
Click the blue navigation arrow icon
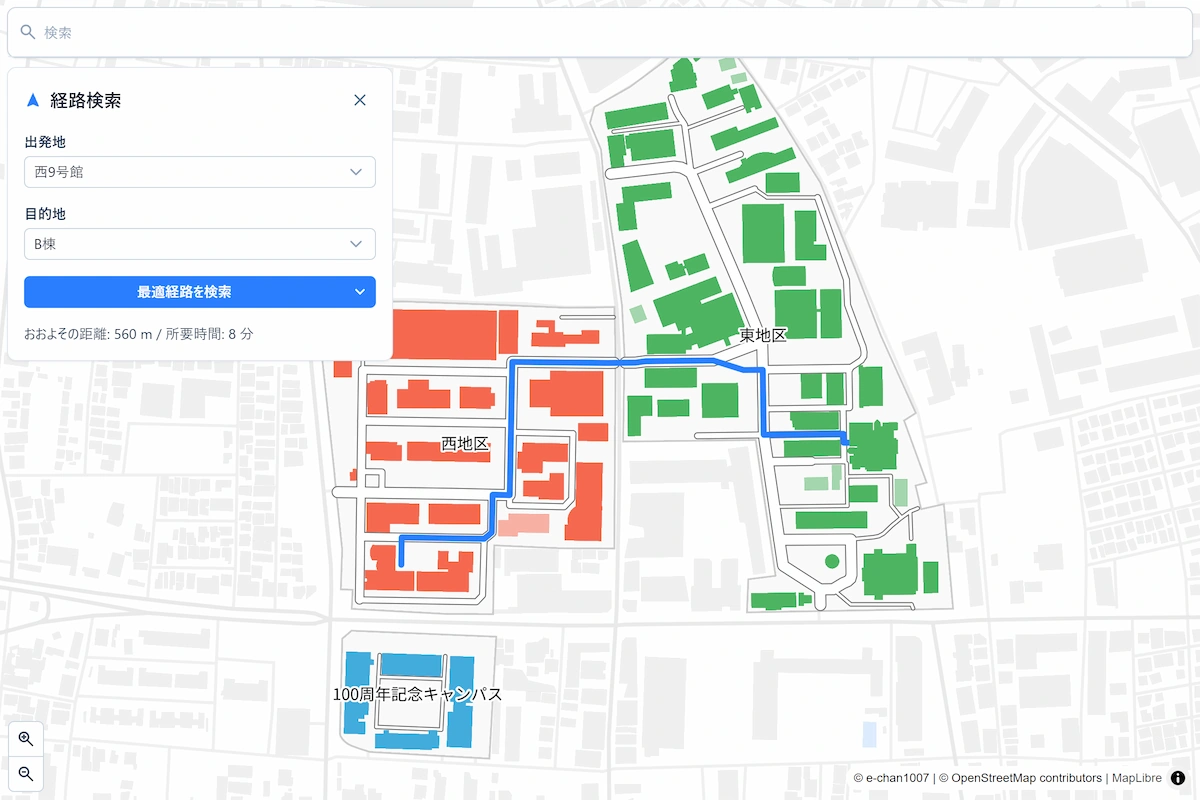[x=33, y=100]
